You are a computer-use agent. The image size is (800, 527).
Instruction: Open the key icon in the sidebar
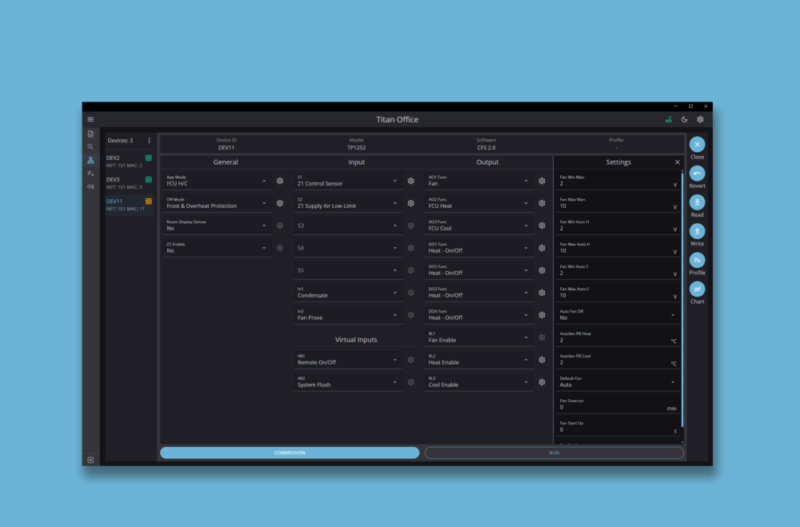[x=91, y=187]
